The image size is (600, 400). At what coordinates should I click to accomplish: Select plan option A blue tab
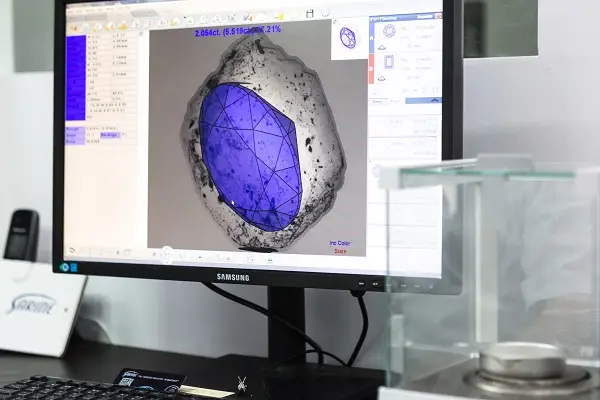tap(371, 38)
